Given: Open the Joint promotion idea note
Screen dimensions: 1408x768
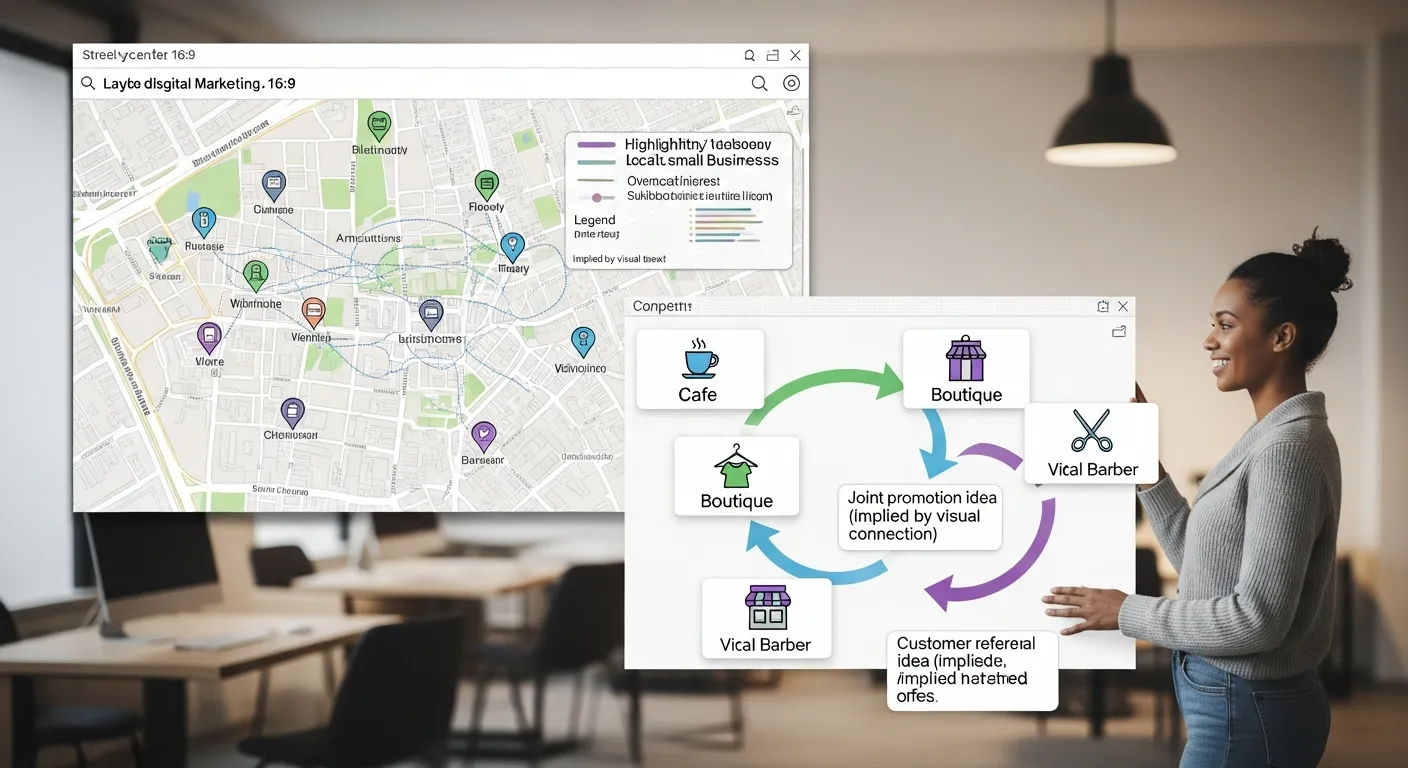Looking at the screenshot, I should (x=919, y=515).
